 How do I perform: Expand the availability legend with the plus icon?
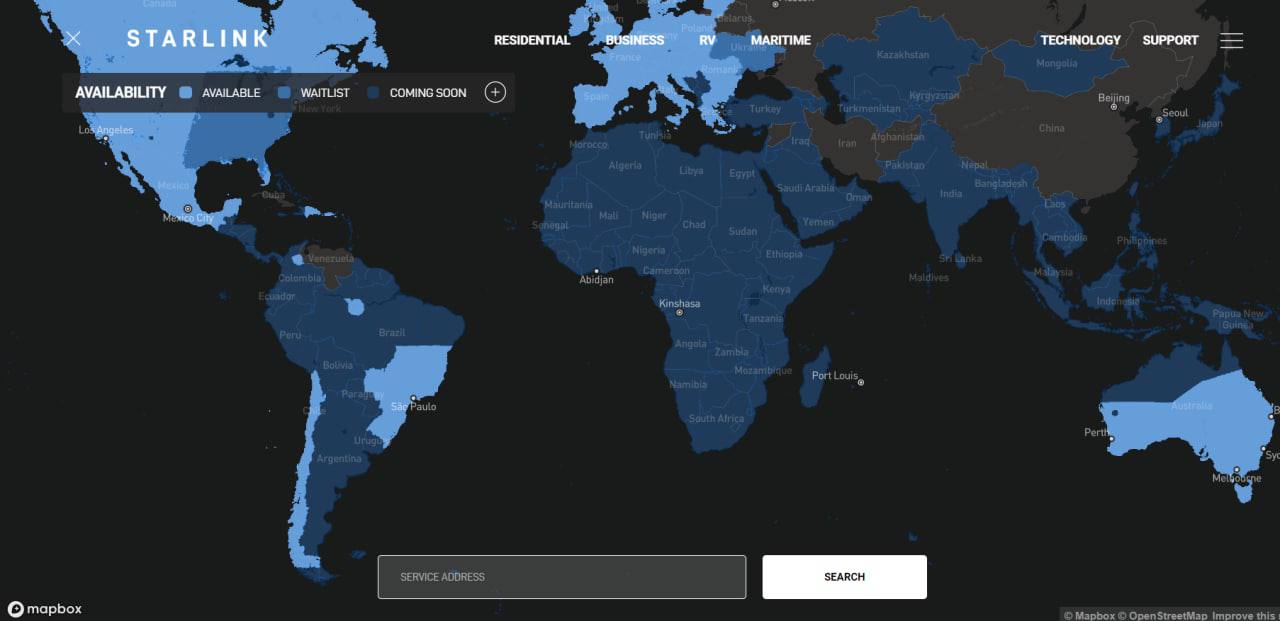[x=495, y=92]
